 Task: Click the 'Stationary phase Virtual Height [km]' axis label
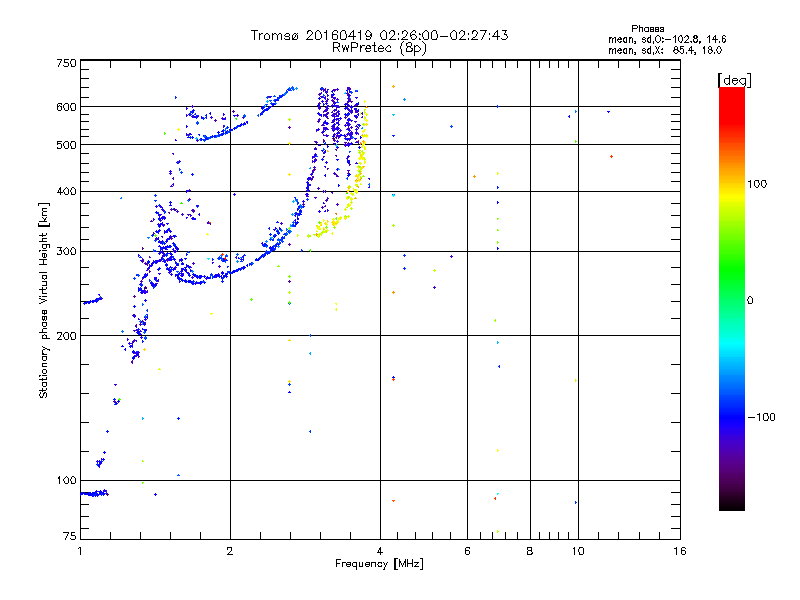point(43,300)
